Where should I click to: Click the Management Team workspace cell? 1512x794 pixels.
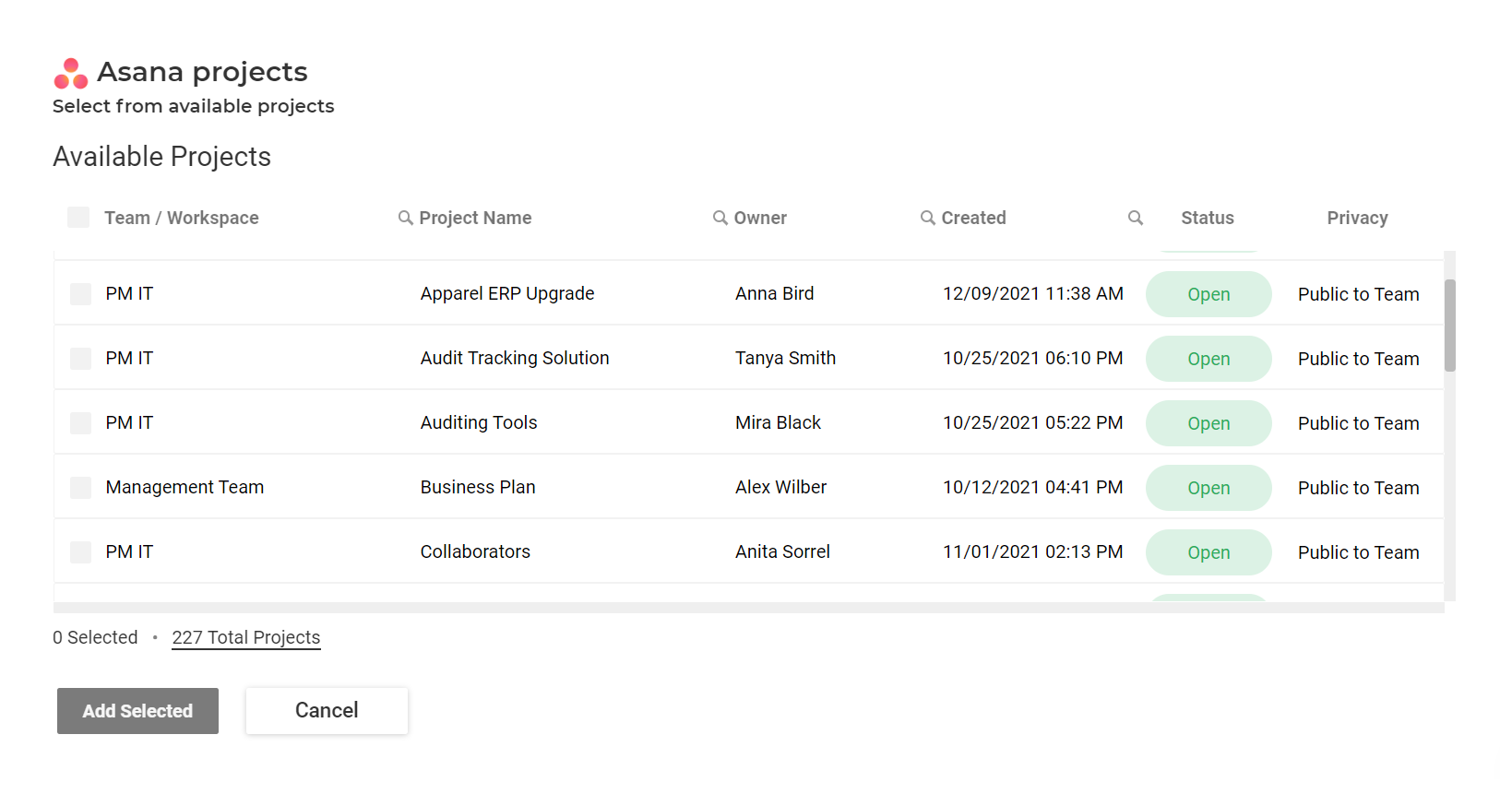tap(185, 487)
